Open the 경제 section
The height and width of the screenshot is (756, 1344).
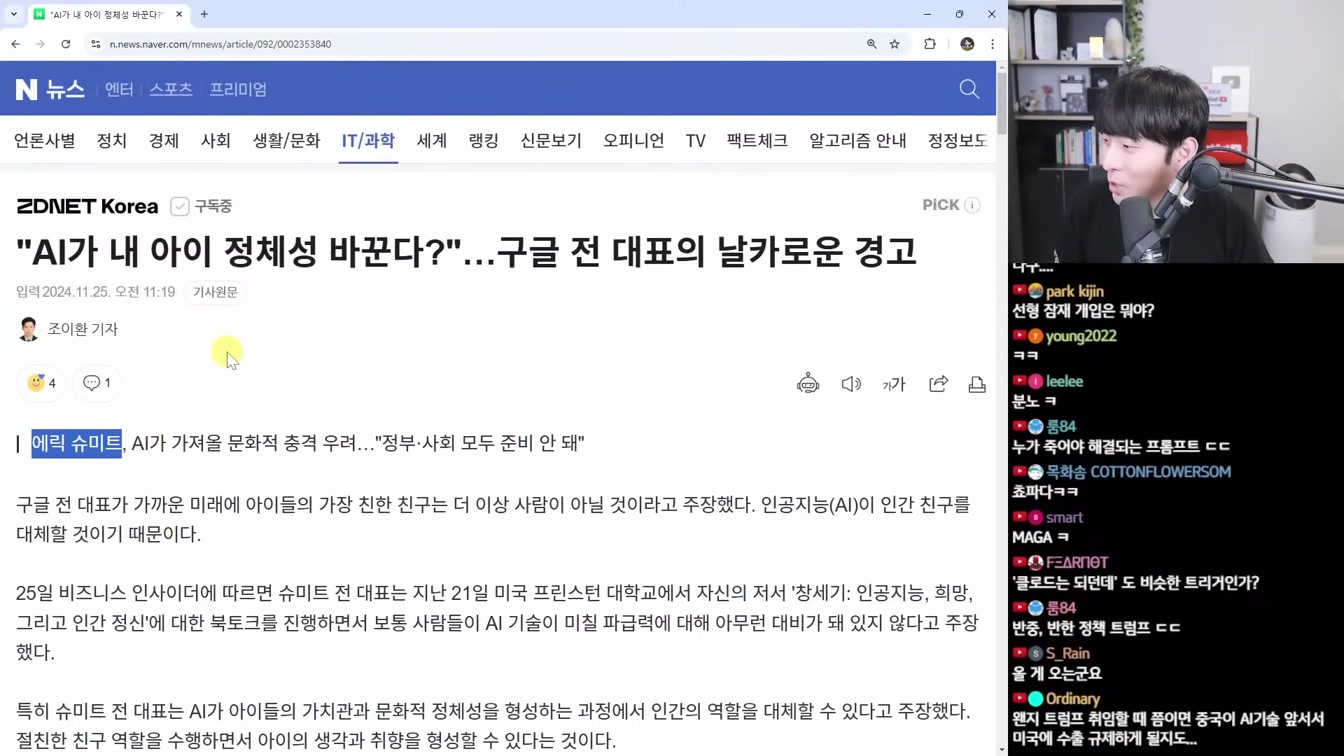click(x=164, y=141)
